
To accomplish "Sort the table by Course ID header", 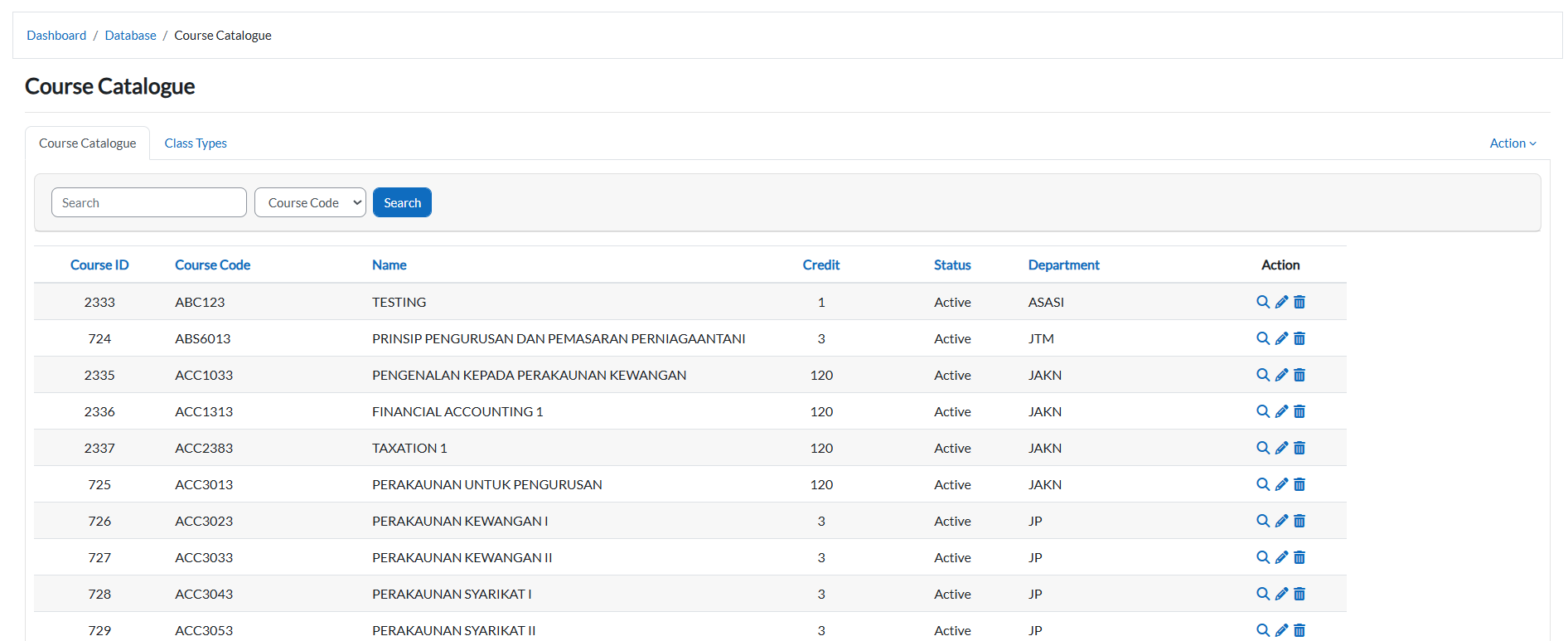I will (99, 265).
